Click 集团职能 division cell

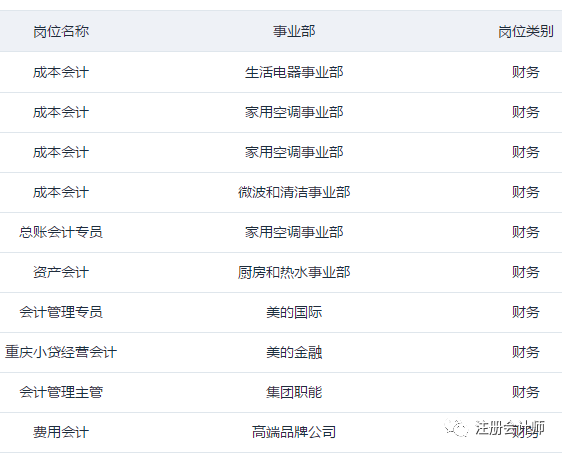(294, 392)
